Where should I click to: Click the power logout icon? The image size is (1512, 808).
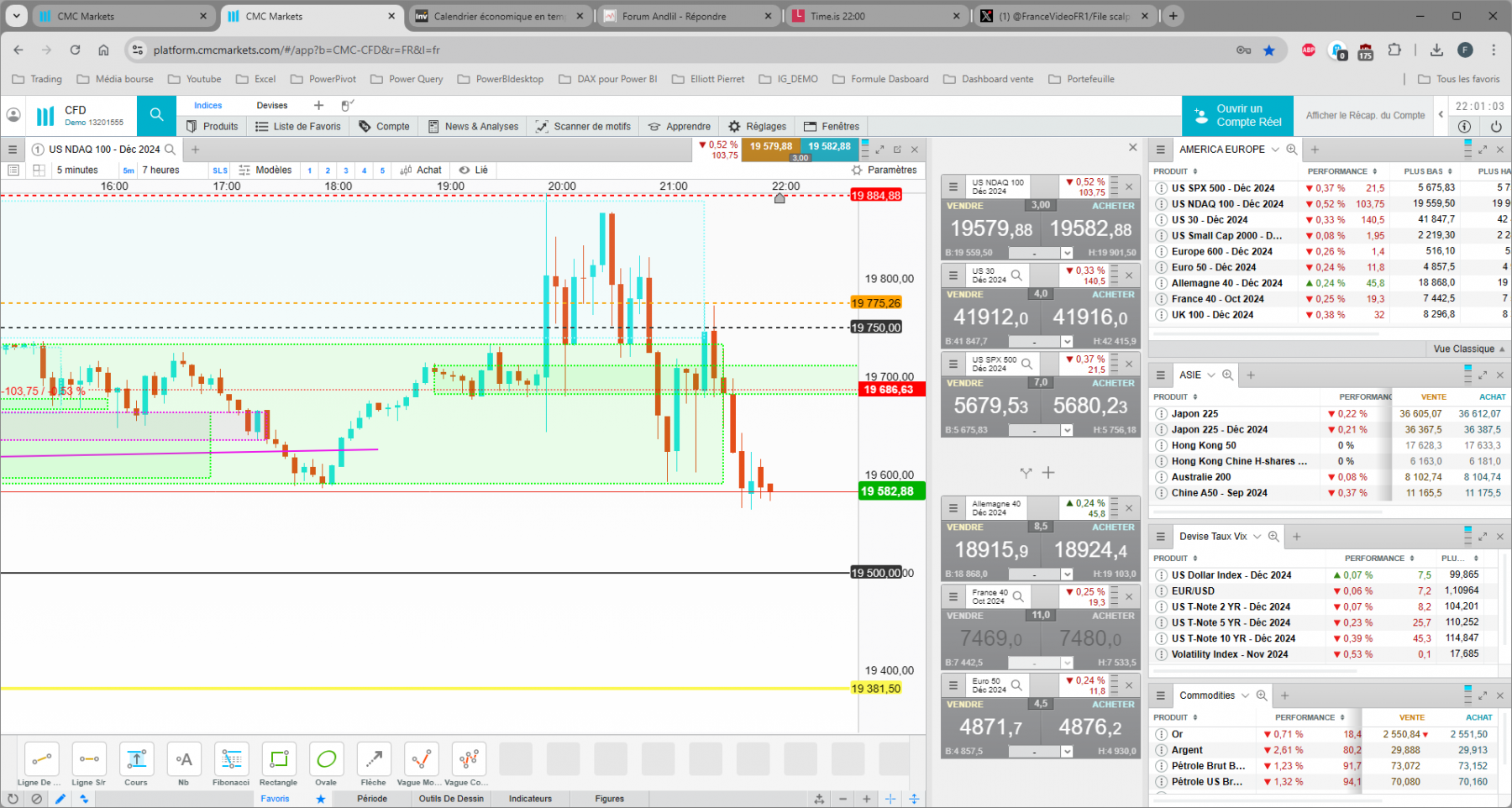point(1496,127)
